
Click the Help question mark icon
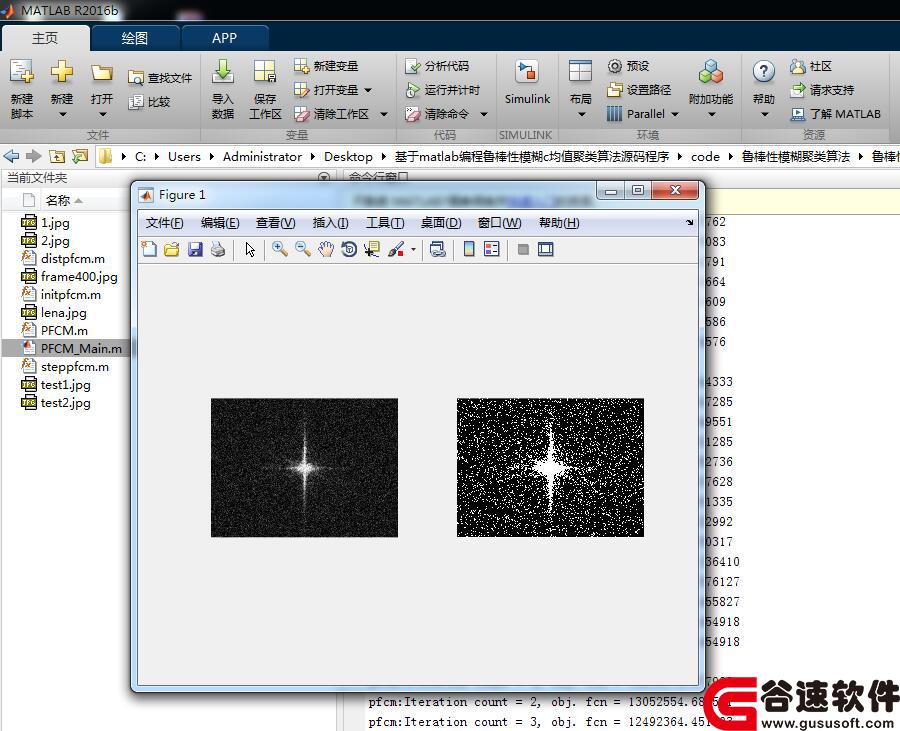(763, 72)
